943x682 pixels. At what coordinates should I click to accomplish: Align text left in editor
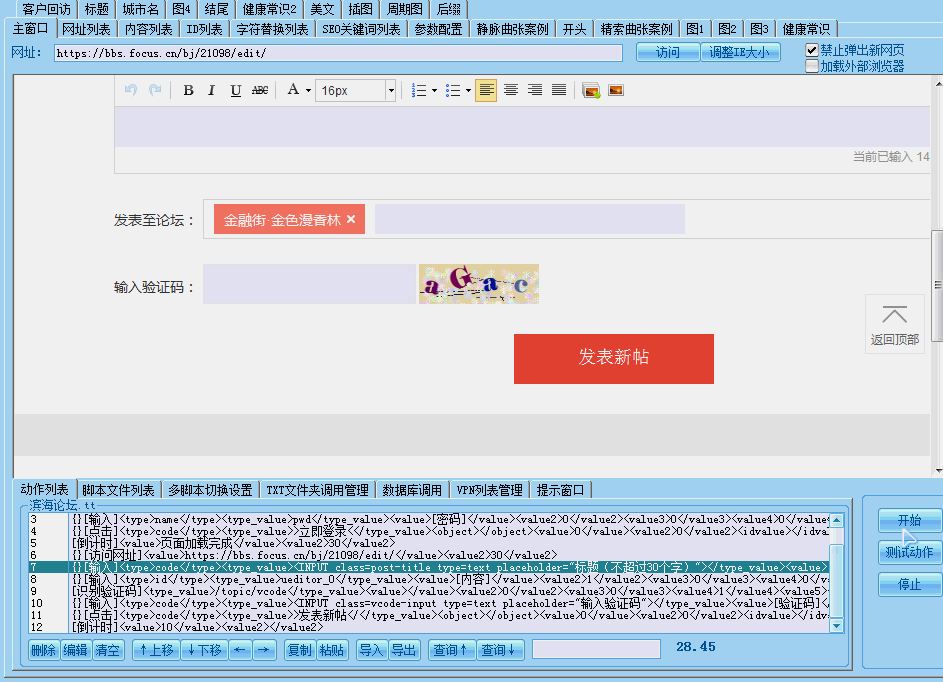click(x=486, y=90)
